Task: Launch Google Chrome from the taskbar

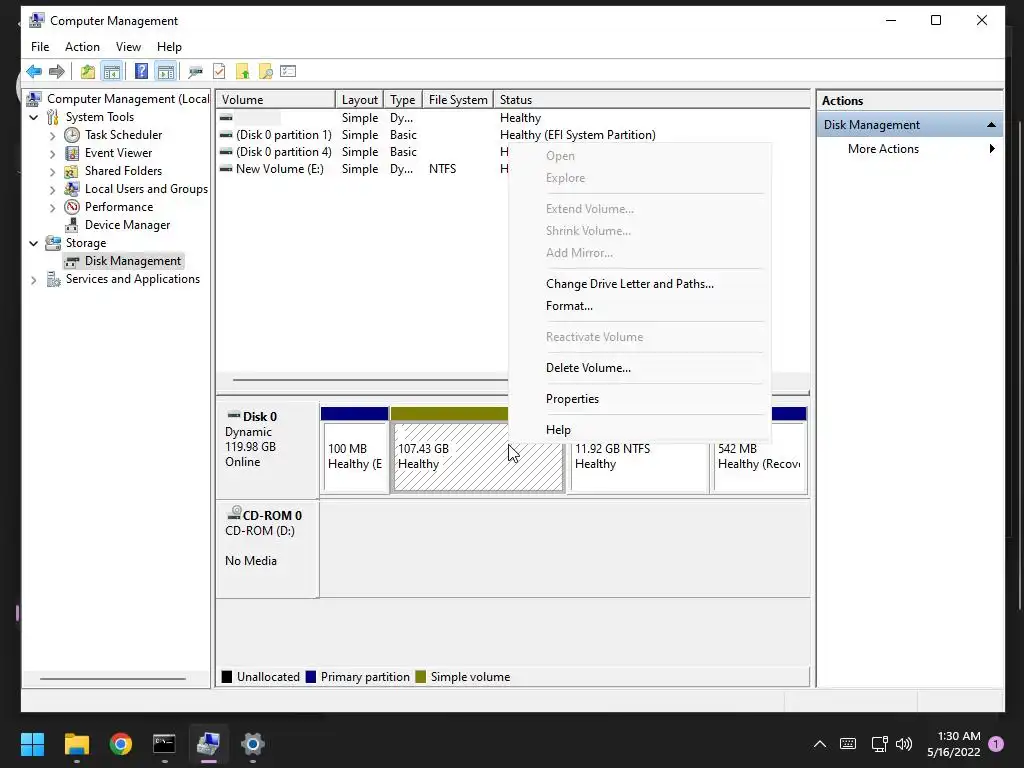Action: pyautogui.click(x=121, y=744)
